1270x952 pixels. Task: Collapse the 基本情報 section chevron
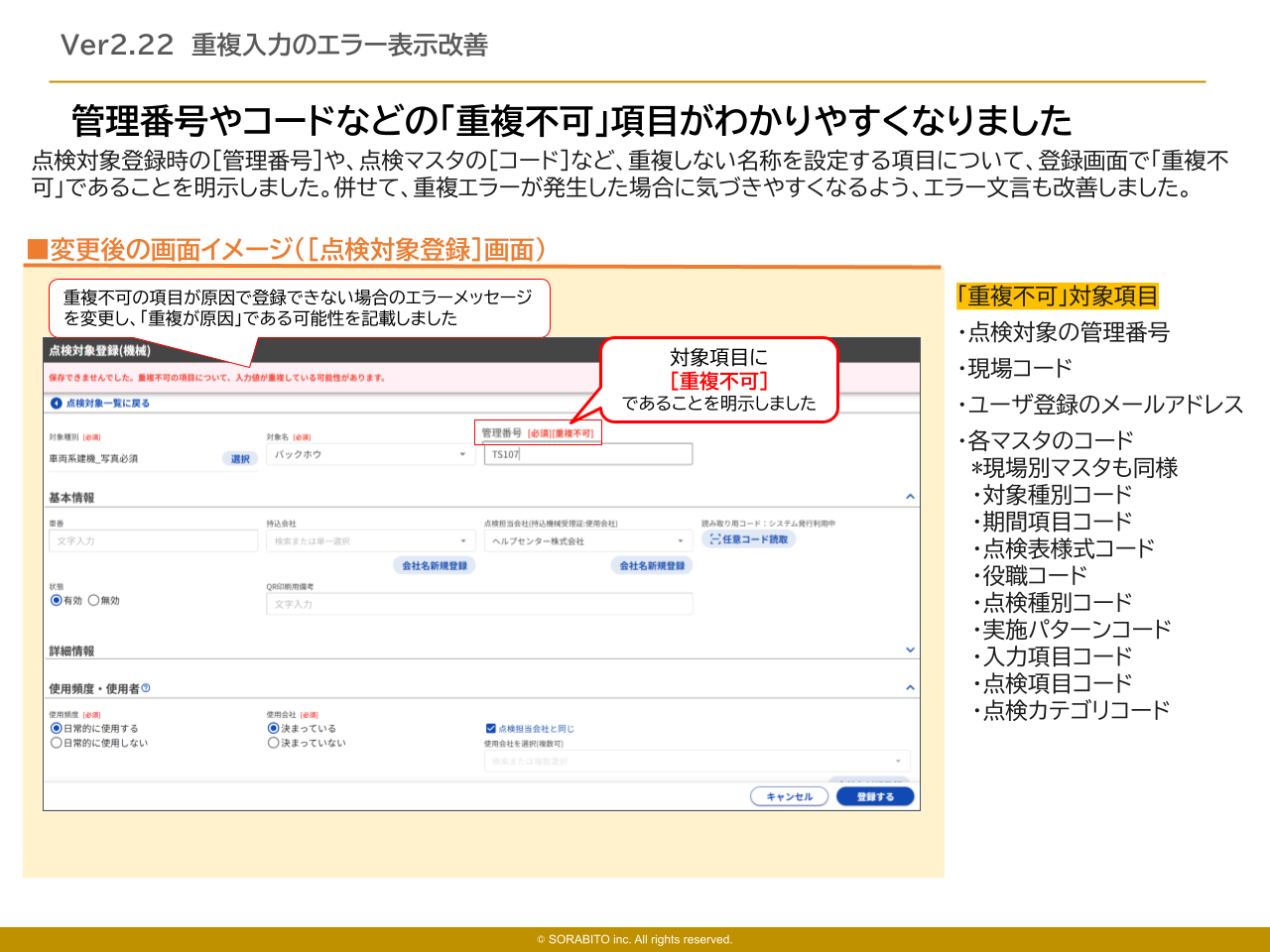pos(910,497)
